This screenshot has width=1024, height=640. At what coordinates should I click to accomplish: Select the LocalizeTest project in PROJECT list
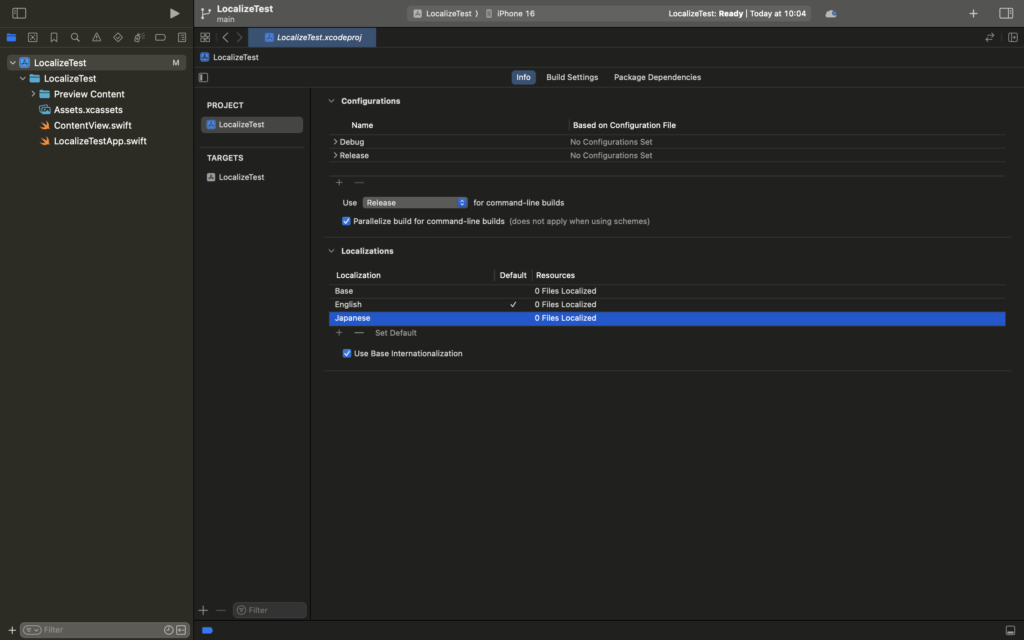252,124
